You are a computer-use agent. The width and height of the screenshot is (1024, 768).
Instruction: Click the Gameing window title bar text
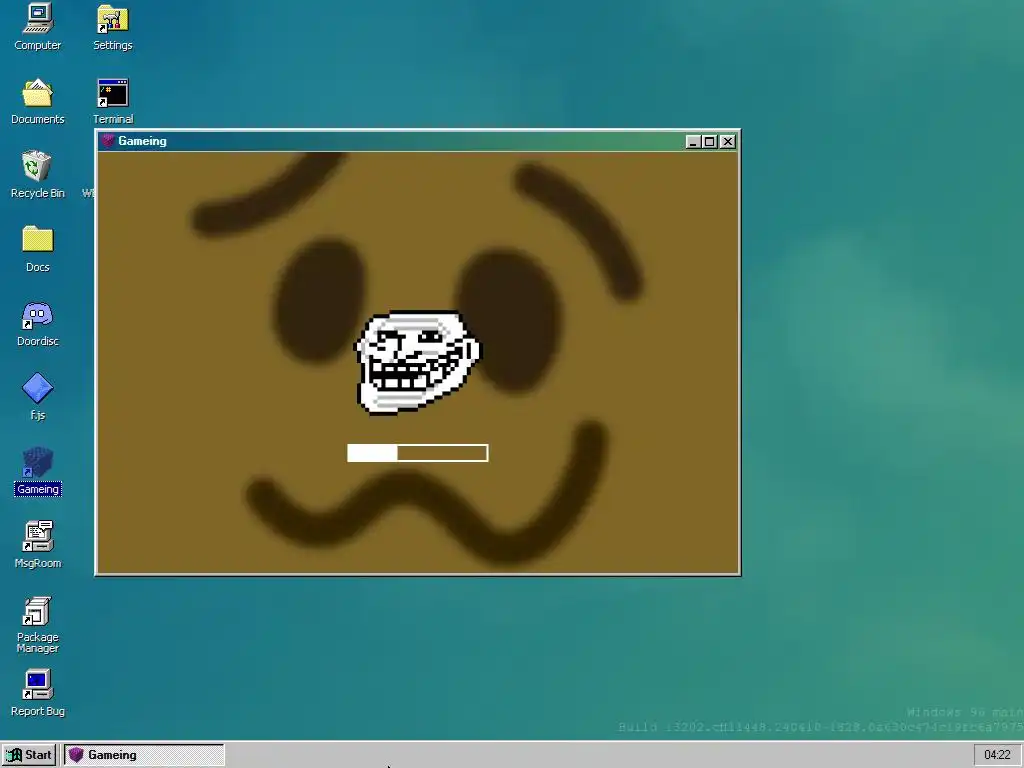(142, 141)
